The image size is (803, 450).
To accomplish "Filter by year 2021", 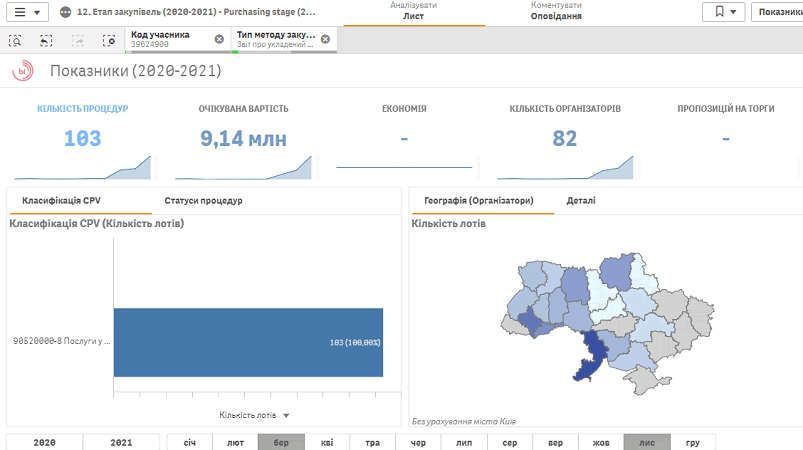I will (x=121, y=442).
